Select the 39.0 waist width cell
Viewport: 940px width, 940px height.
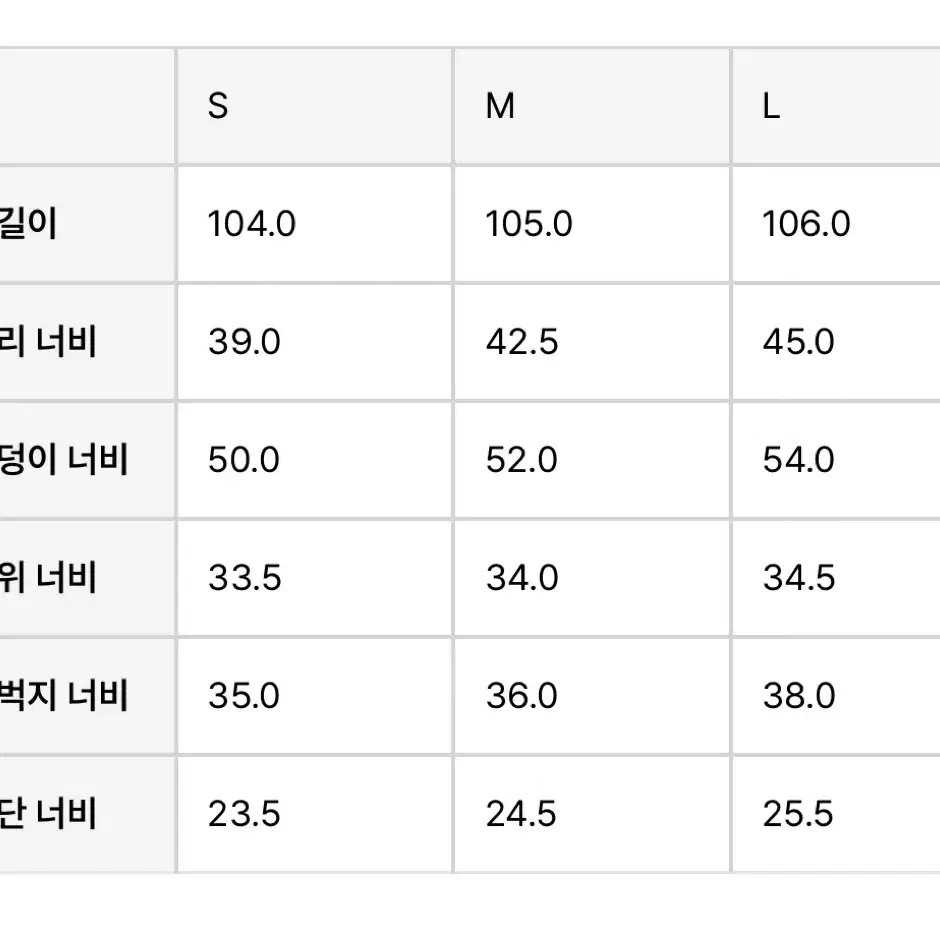tap(314, 342)
